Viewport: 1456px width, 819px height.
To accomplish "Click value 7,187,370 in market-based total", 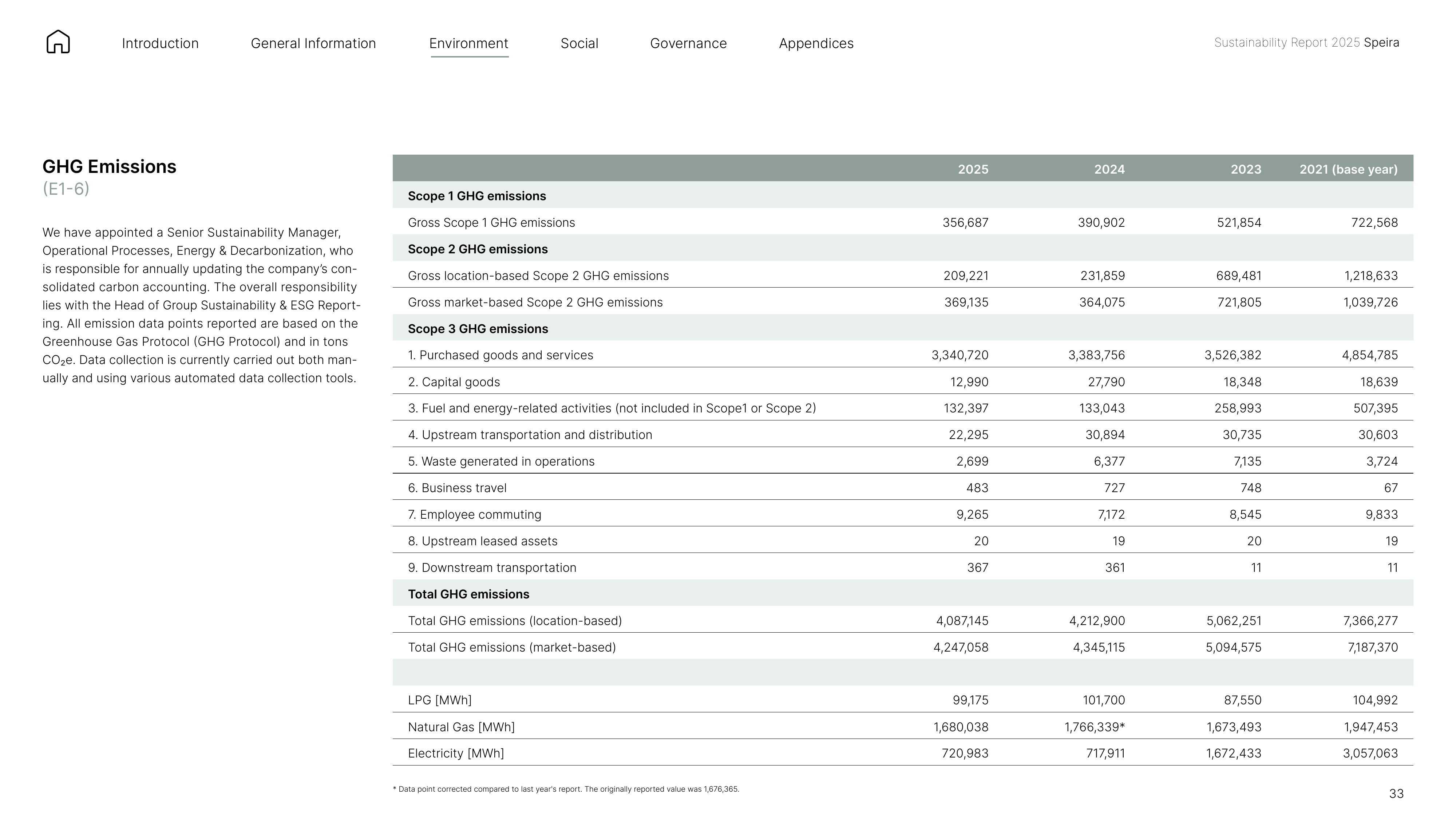I will [x=1372, y=647].
